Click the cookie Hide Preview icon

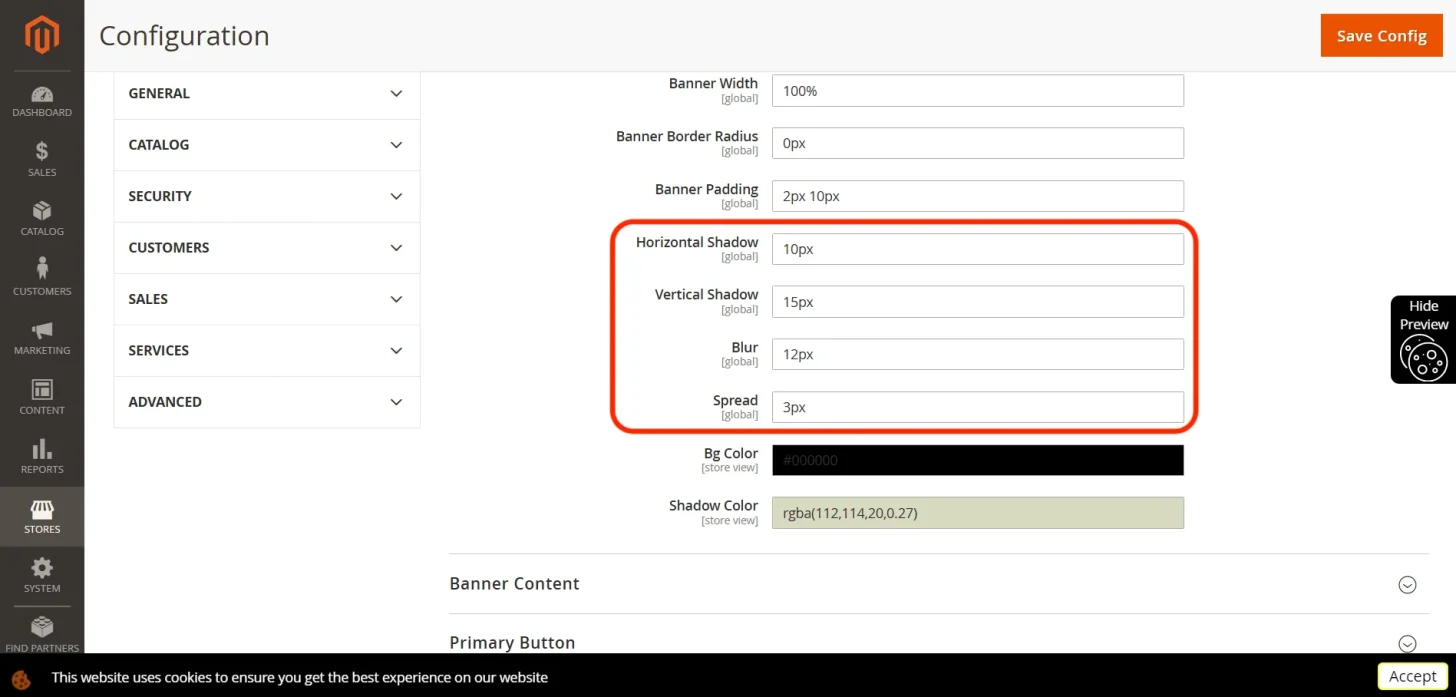click(x=1424, y=358)
